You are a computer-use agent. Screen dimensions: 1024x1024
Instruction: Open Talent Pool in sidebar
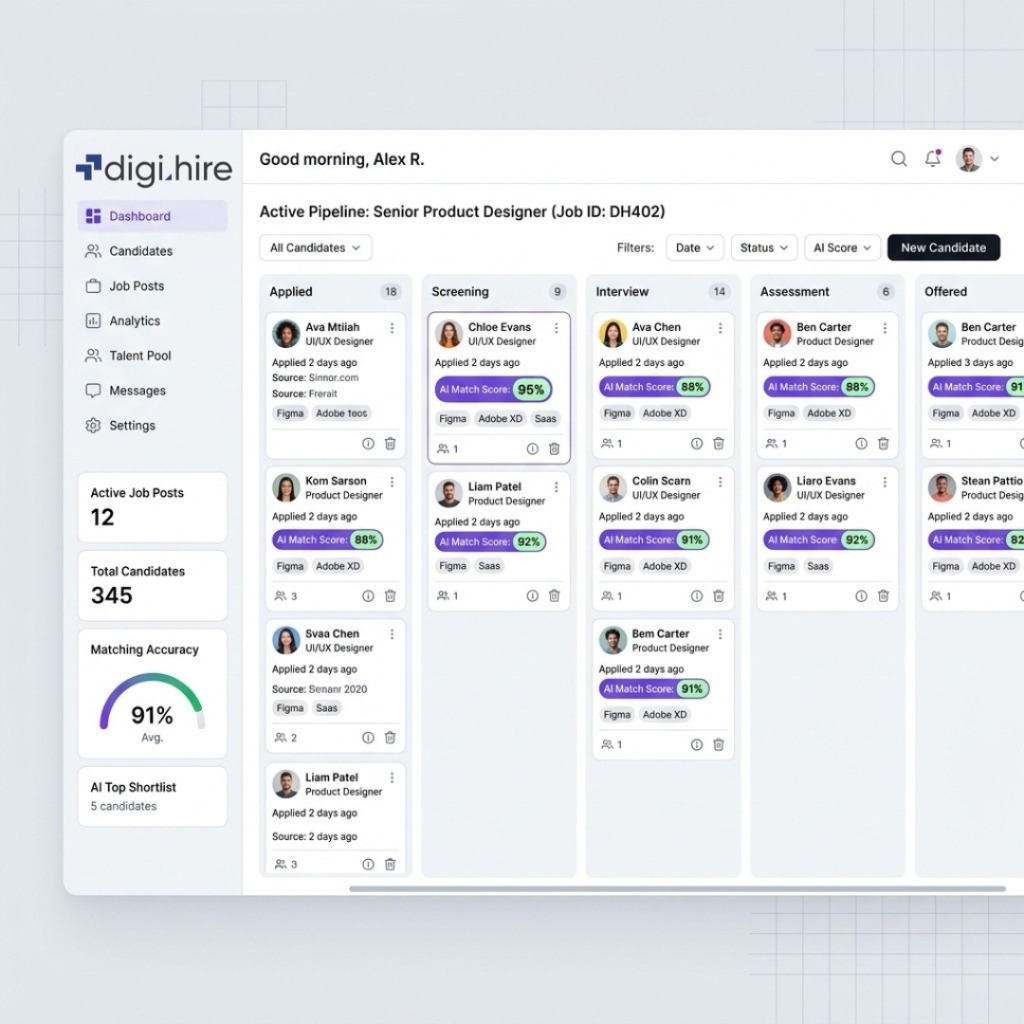point(128,356)
